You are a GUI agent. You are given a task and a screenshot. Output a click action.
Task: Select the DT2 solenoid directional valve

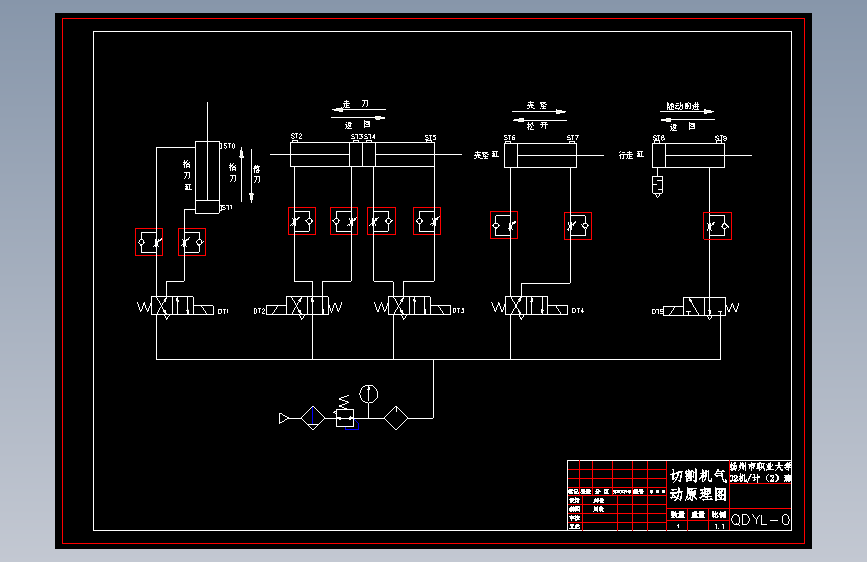pos(305,307)
